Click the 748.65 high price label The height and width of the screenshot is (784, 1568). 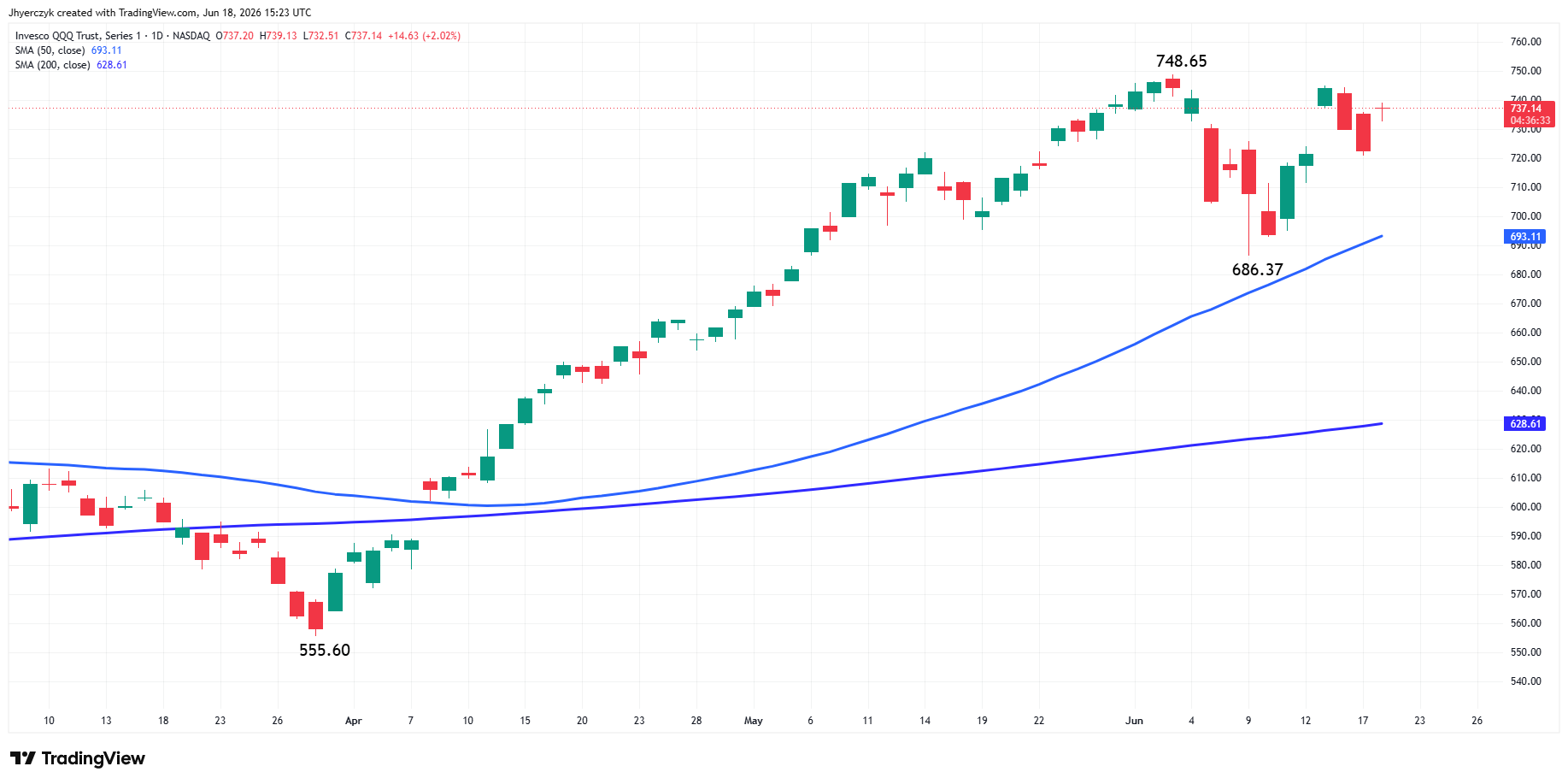click(x=1181, y=61)
